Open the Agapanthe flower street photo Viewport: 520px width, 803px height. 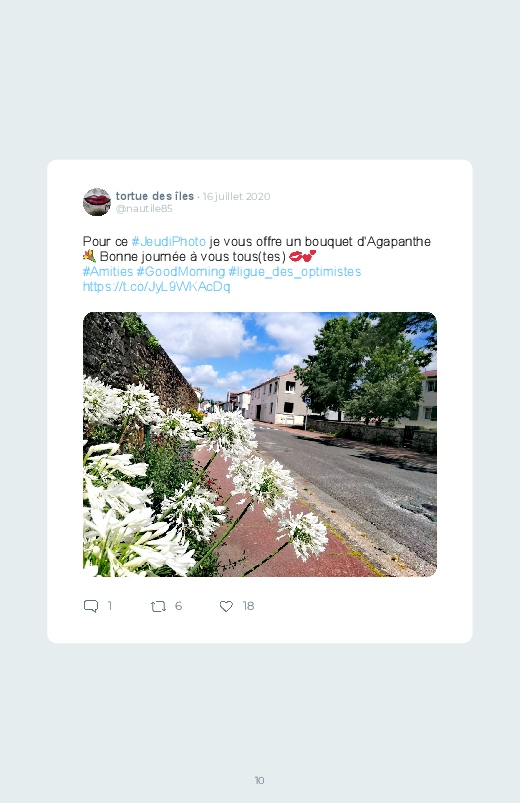coord(260,444)
